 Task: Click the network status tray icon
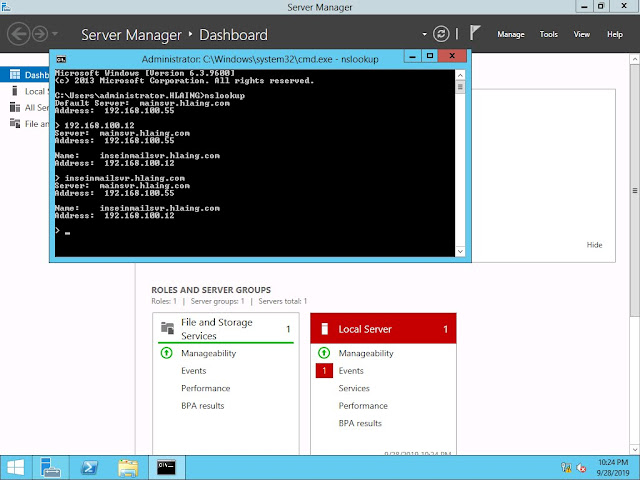pos(566,468)
